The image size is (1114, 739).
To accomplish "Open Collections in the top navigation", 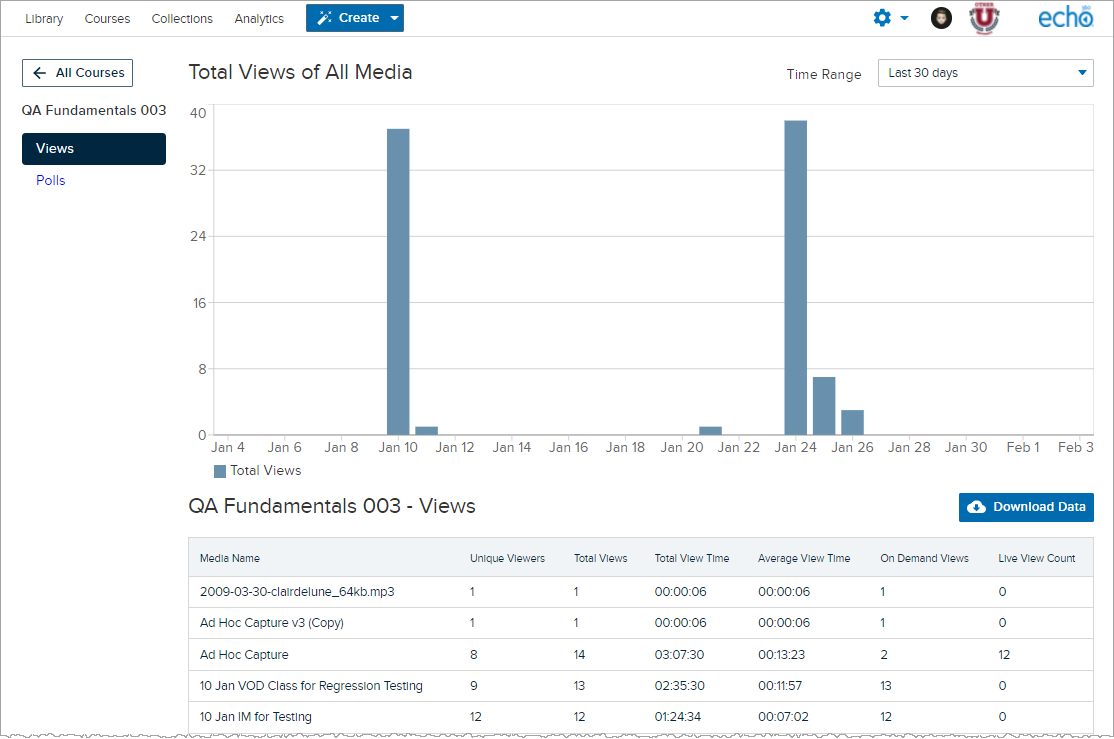I will [x=182, y=18].
